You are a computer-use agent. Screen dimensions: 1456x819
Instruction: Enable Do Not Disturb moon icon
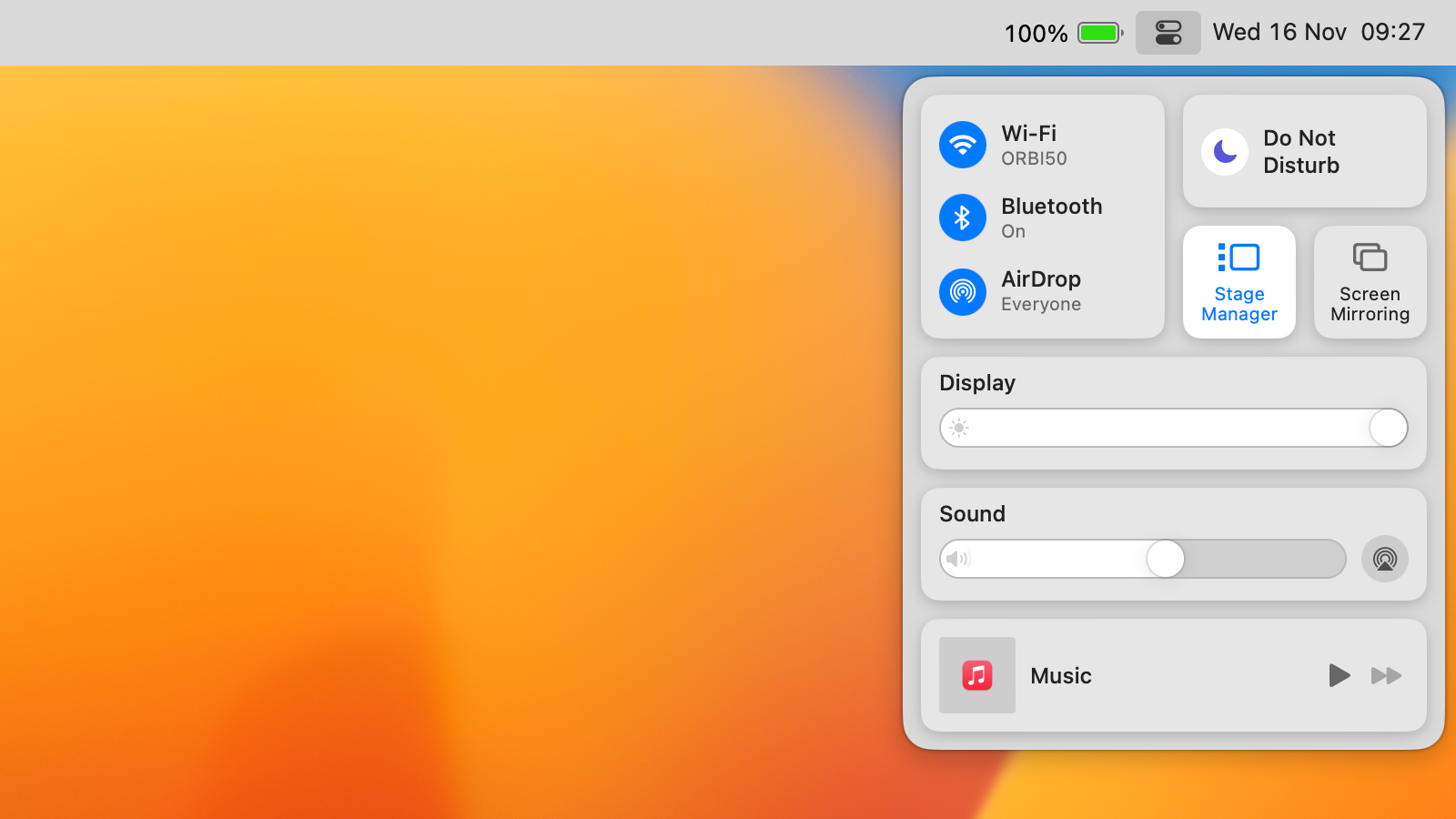point(1224,151)
